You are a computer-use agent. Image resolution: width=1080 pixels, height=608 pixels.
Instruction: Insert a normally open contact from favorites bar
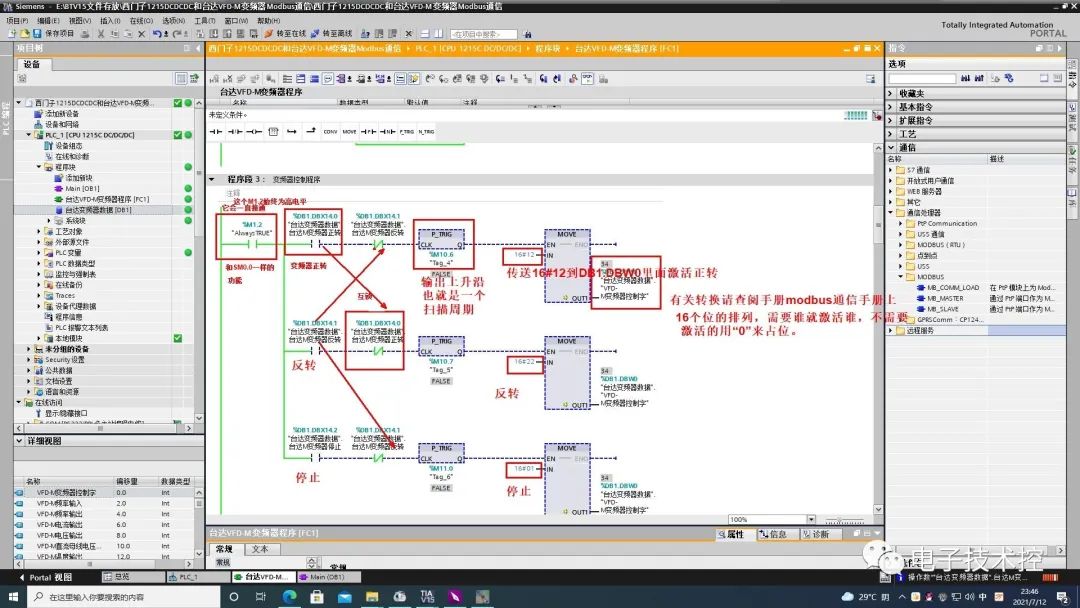pyautogui.click(x=216, y=132)
